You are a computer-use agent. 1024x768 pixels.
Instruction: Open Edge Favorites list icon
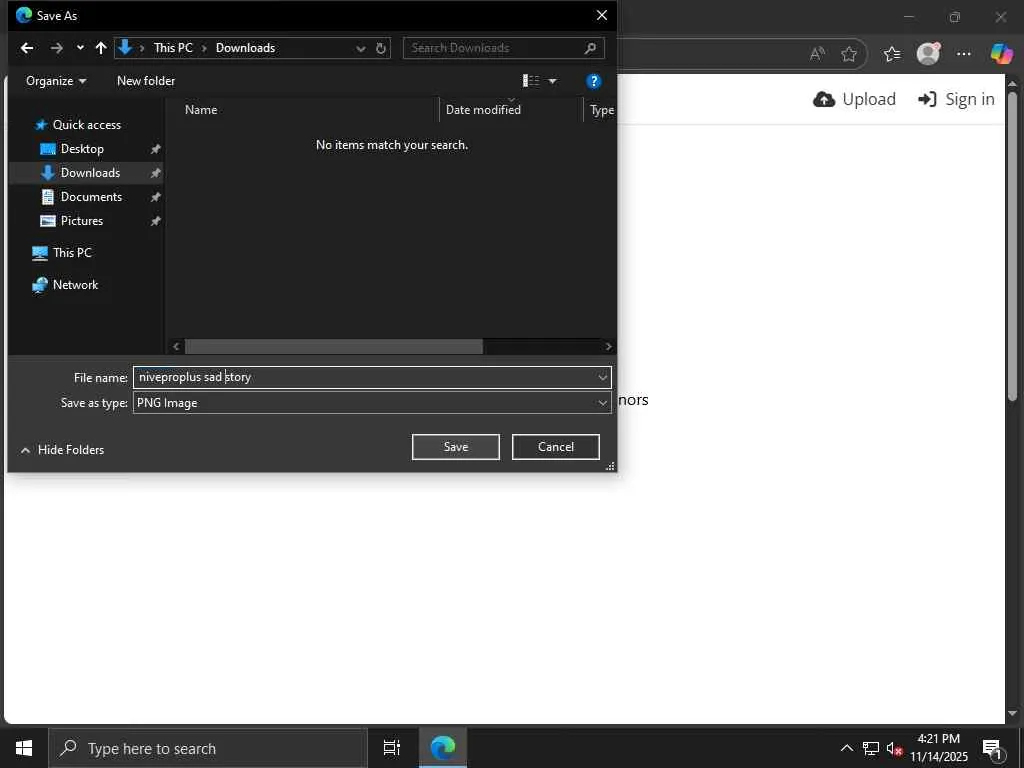click(x=892, y=54)
